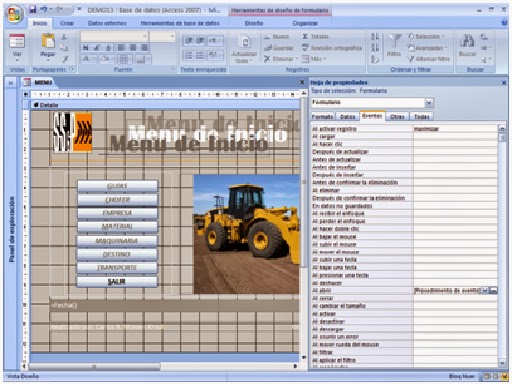
Task: Select the Datos property sheet tab
Action: click(x=347, y=116)
